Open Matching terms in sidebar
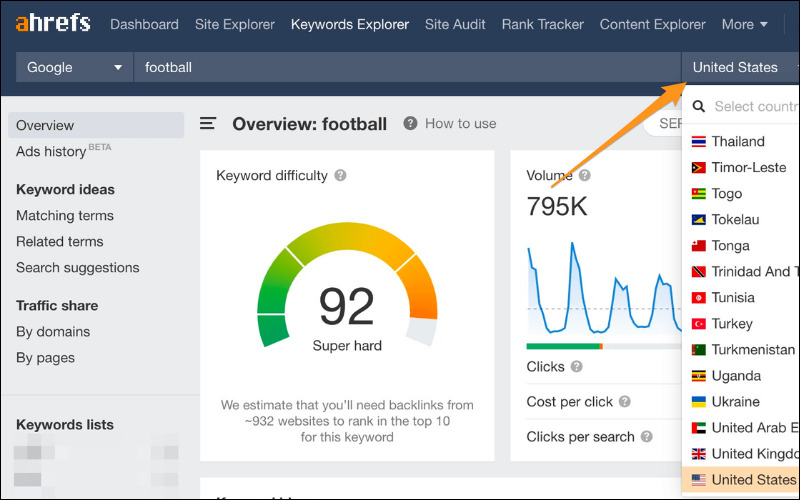Screen dimensions: 800x500 click(65, 215)
